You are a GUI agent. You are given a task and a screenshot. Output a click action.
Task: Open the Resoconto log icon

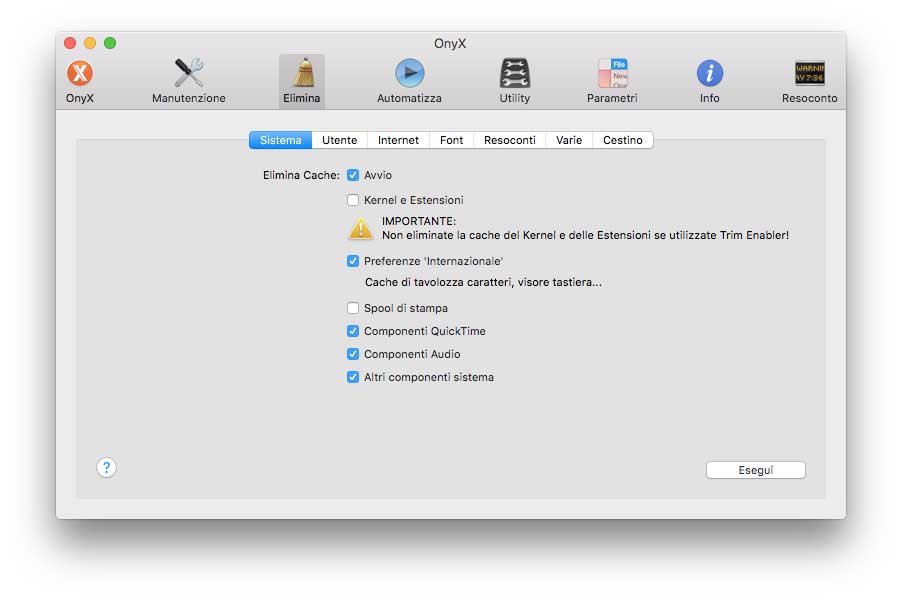809,73
